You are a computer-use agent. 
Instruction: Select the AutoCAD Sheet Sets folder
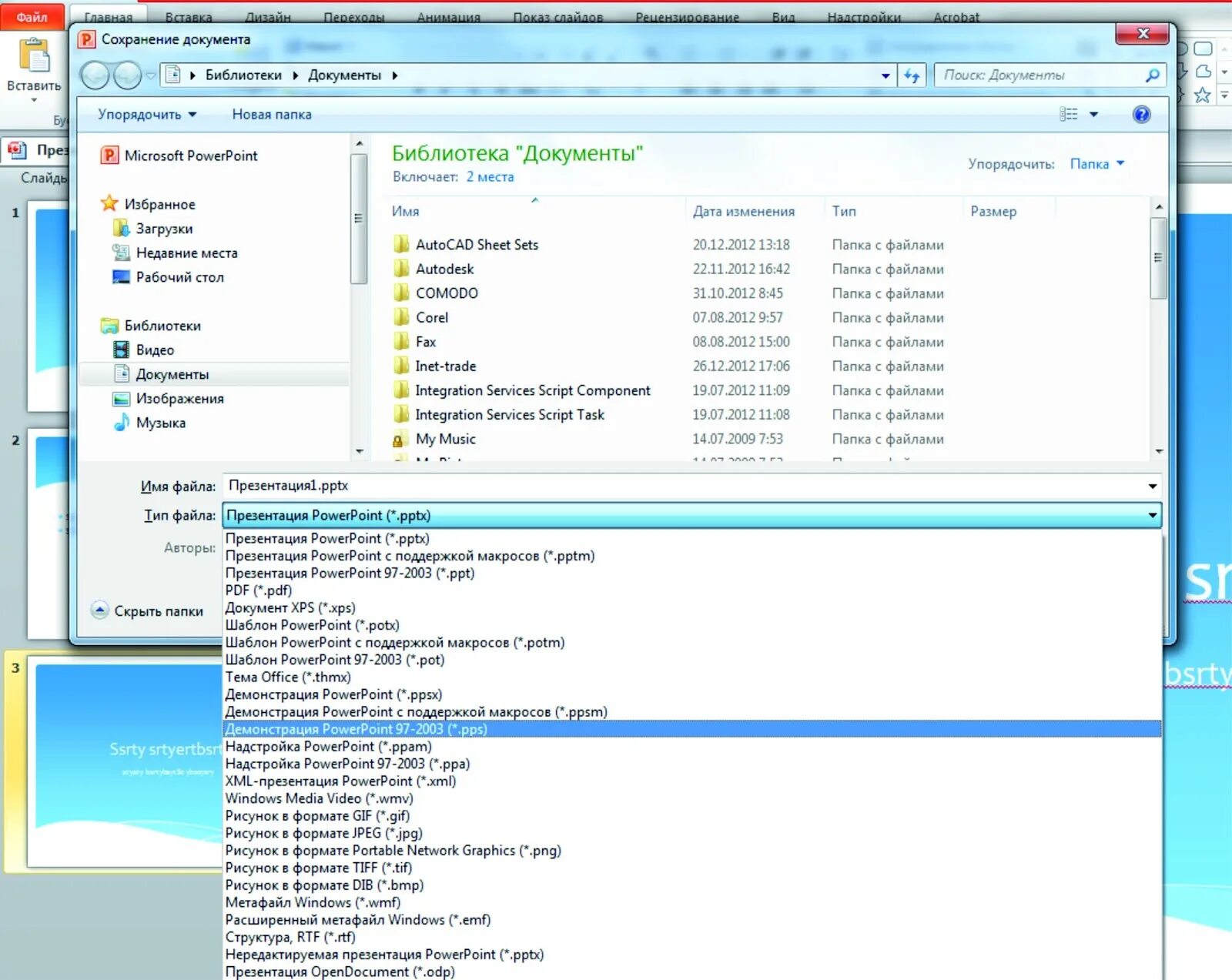point(465,245)
